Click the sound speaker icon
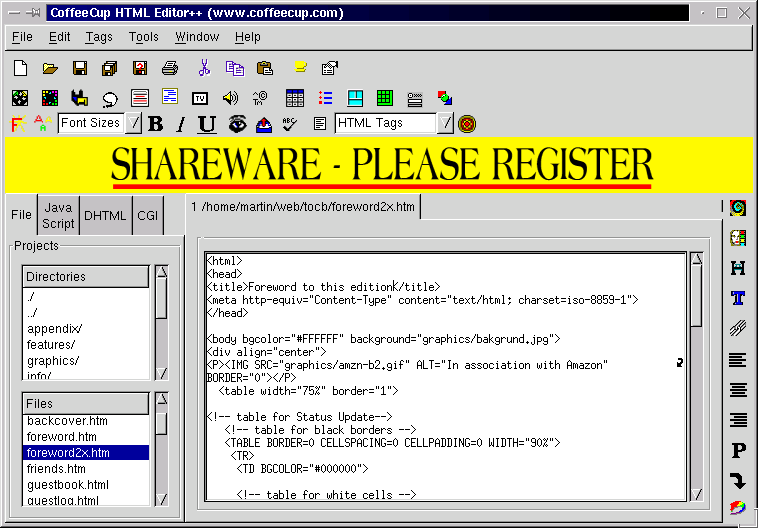The width and height of the screenshot is (758, 528). [230, 98]
